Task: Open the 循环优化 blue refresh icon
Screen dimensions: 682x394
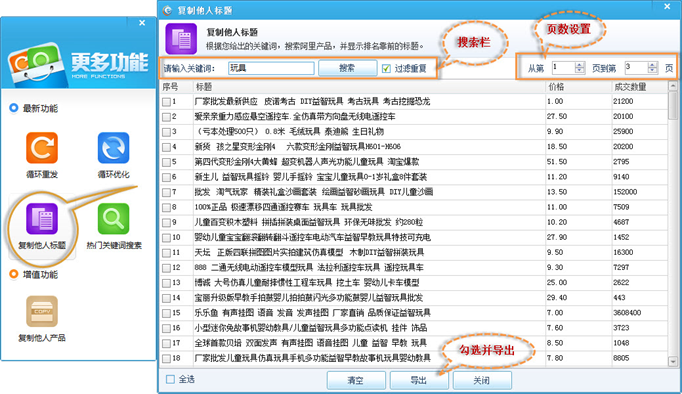Action: tap(113, 148)
